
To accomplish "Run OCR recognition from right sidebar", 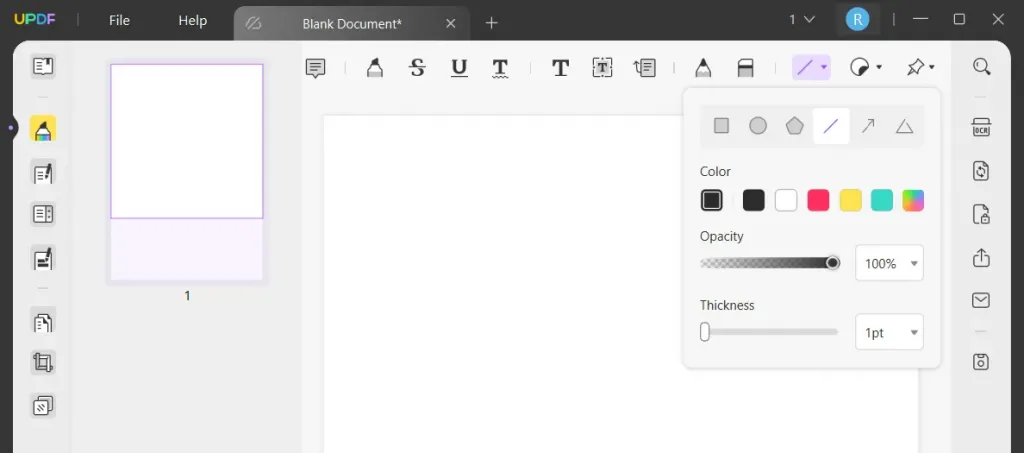I will tap(981, 127).
